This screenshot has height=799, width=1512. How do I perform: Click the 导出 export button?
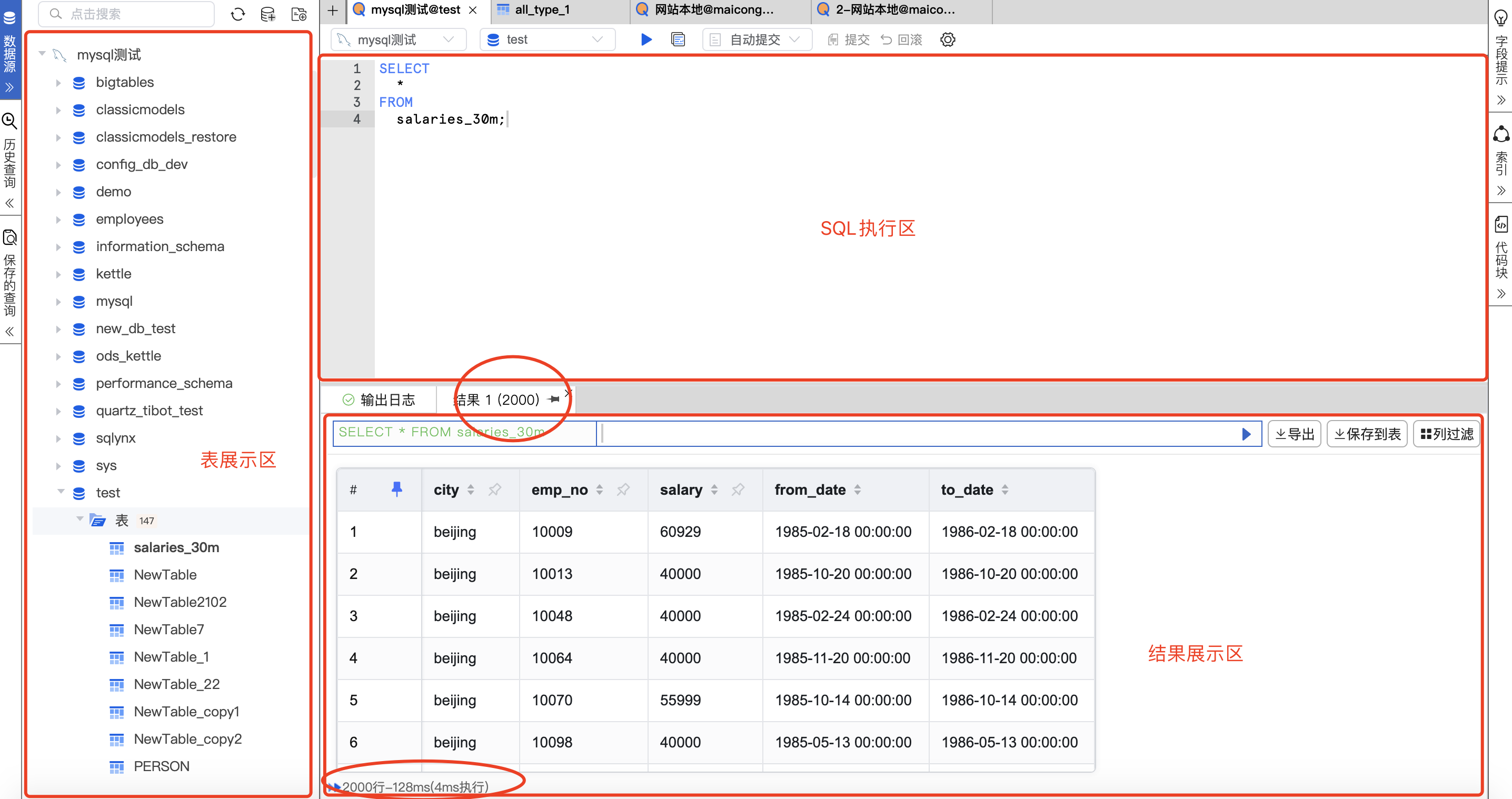click(1294, 434)
